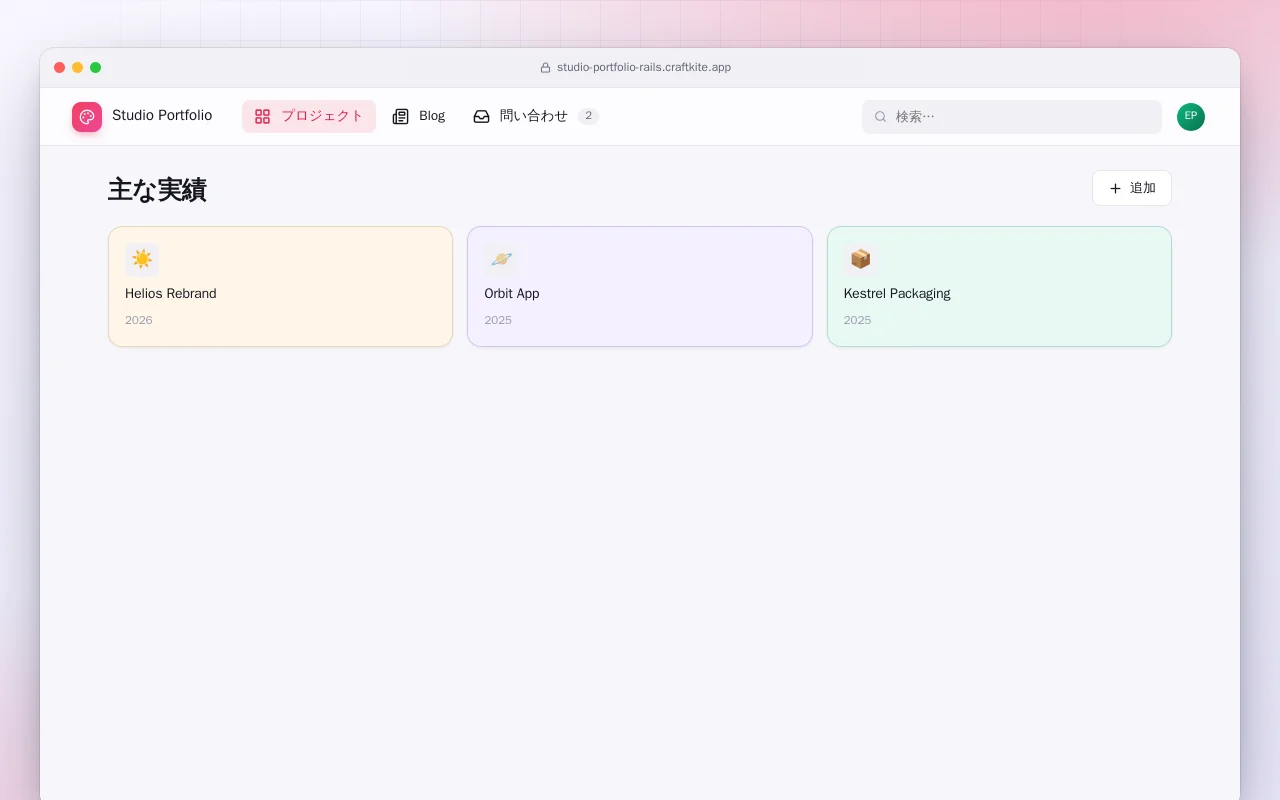Open the Blog tab

(419, 116)
